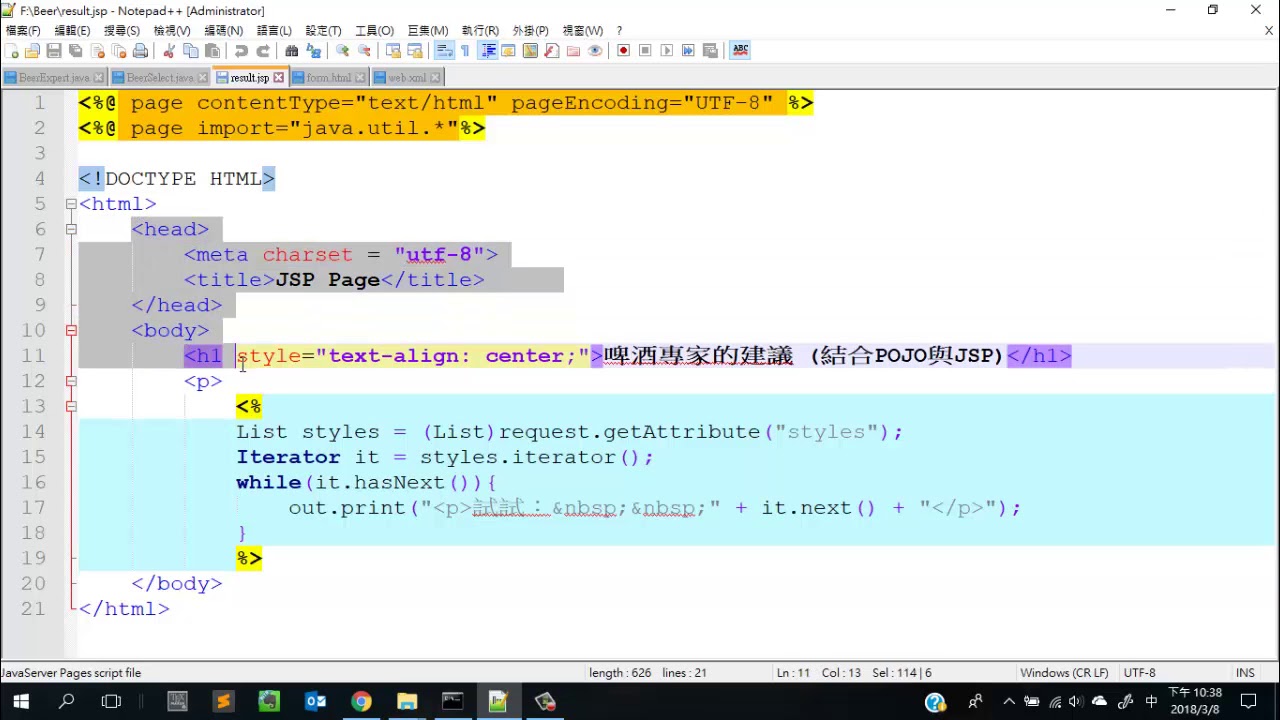Cut selection with the scissors icon

169,50
